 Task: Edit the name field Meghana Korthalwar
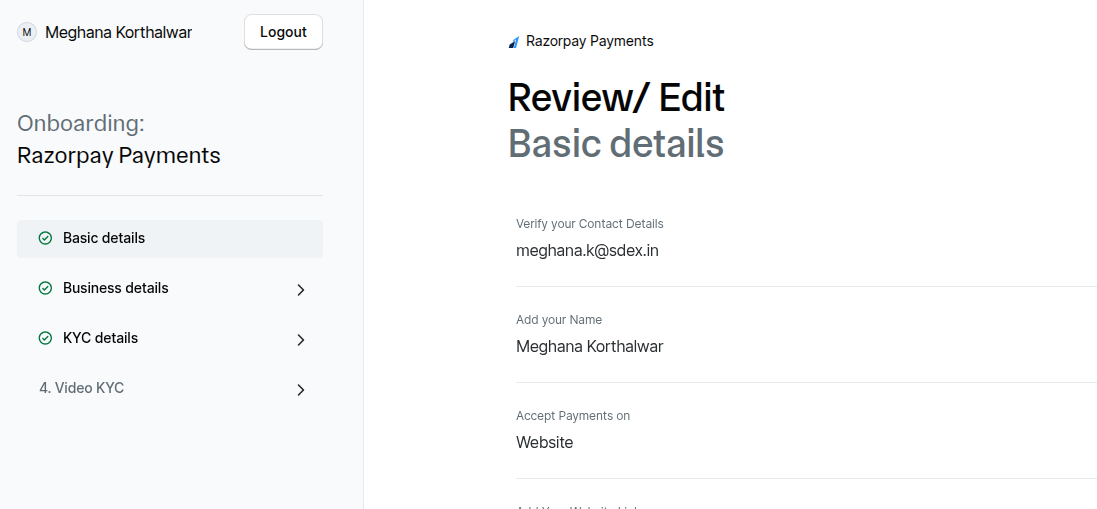[x=589, y=346]
